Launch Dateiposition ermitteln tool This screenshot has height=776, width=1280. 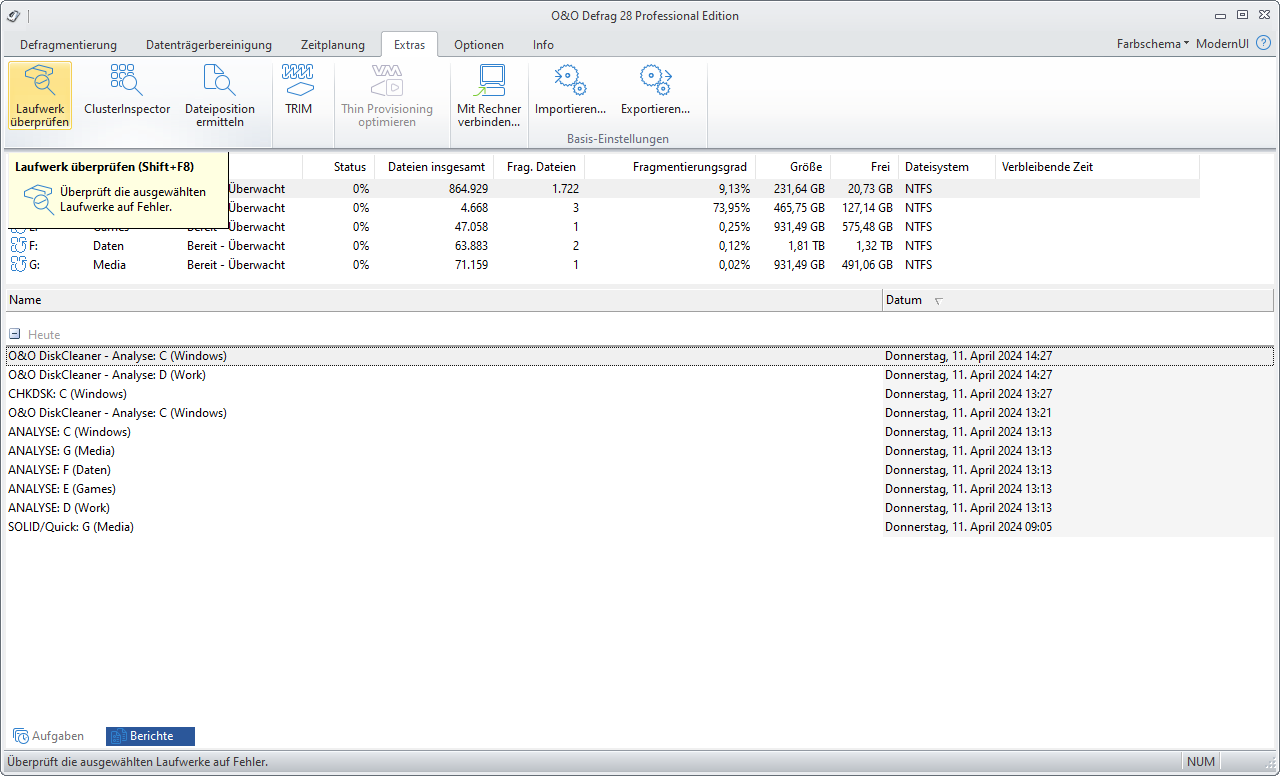click(x=220, y=96)
